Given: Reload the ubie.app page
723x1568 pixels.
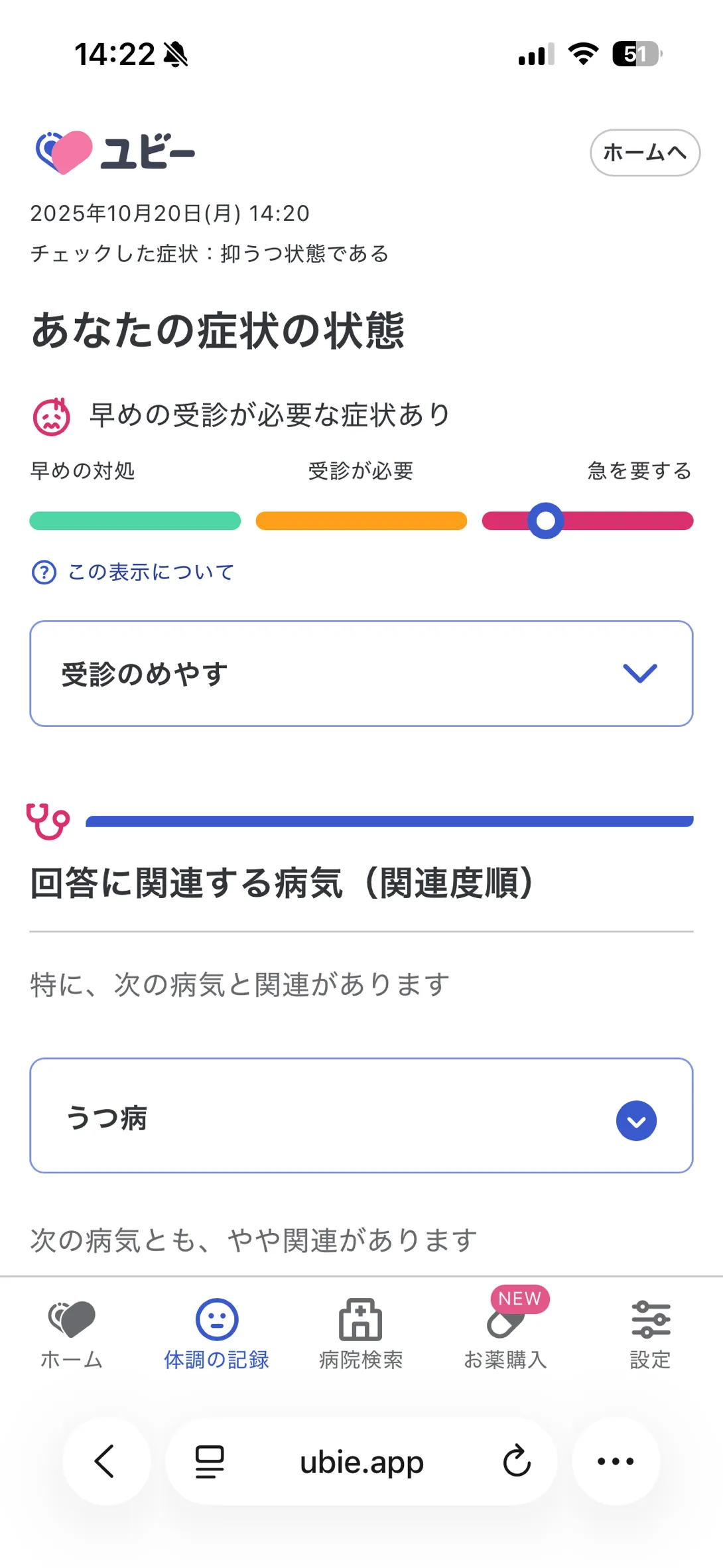Looking at the screenshot, I should click(x=517, y=1461).
